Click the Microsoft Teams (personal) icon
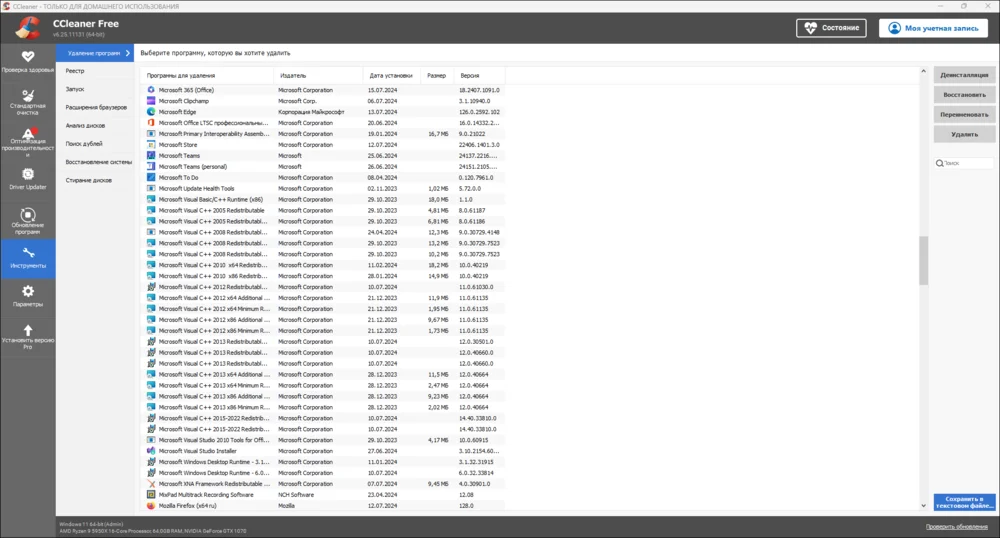 [151, 166]
